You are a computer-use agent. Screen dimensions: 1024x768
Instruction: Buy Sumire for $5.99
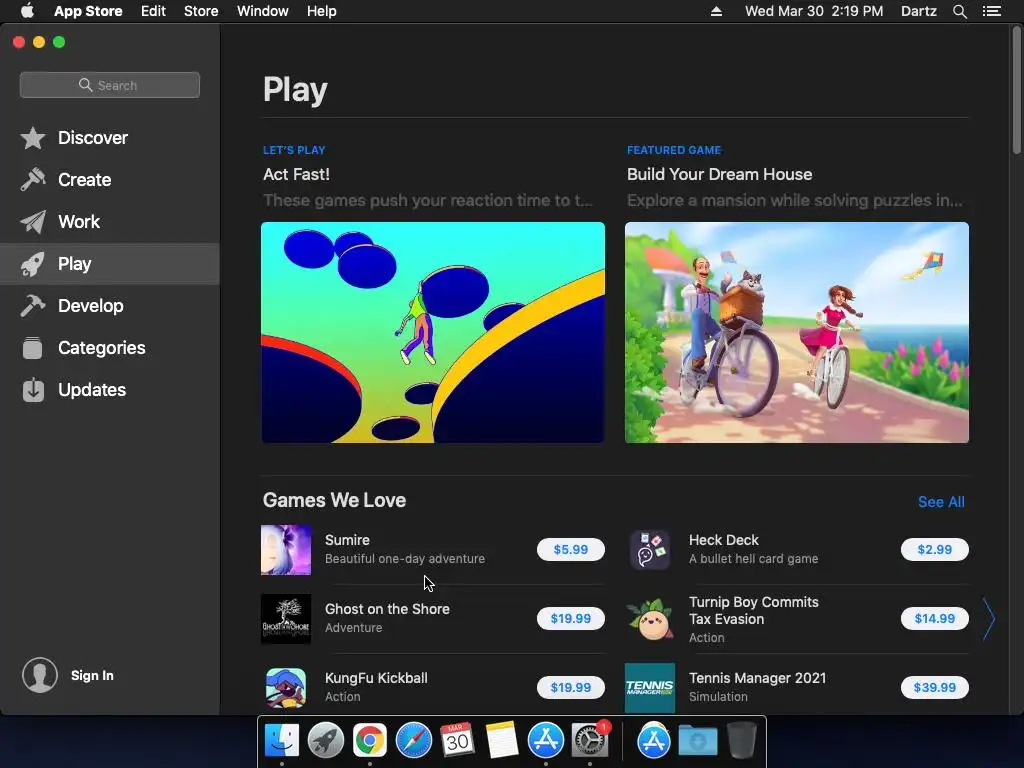[x=571, y=550]
